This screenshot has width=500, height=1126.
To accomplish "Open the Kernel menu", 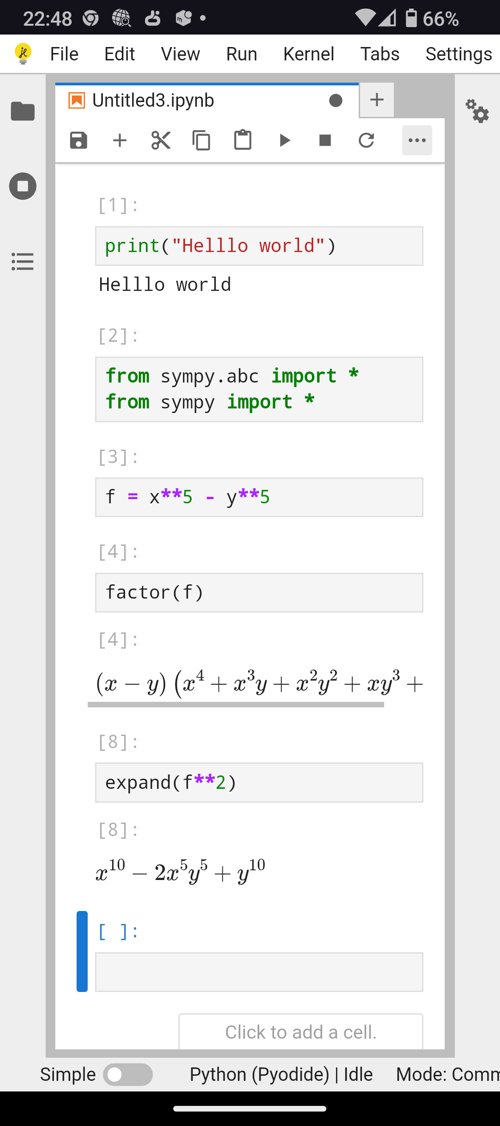I will click(x=309, y=54).
